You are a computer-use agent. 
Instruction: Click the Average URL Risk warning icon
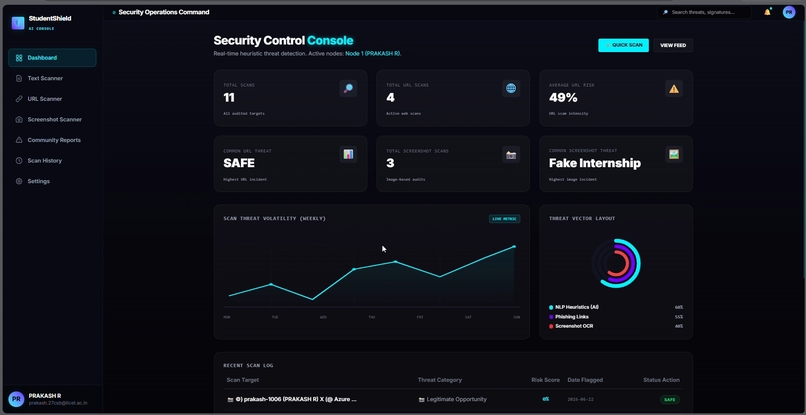coord(674,88)
